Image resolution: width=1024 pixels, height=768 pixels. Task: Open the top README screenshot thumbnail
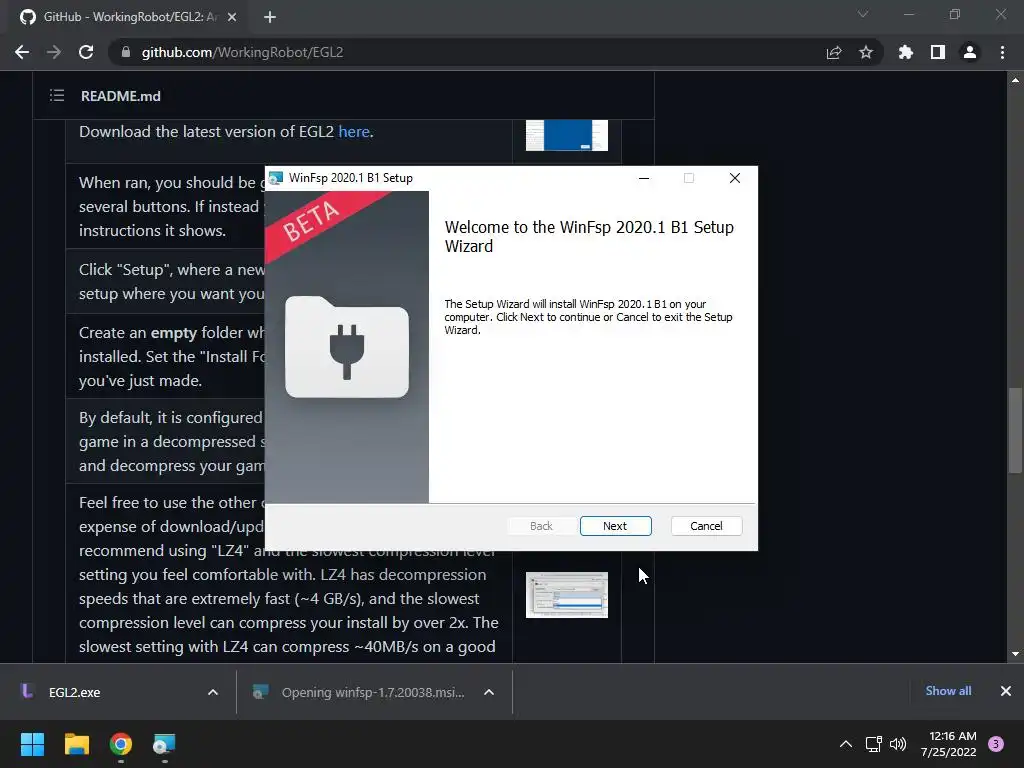click(567, 135)
